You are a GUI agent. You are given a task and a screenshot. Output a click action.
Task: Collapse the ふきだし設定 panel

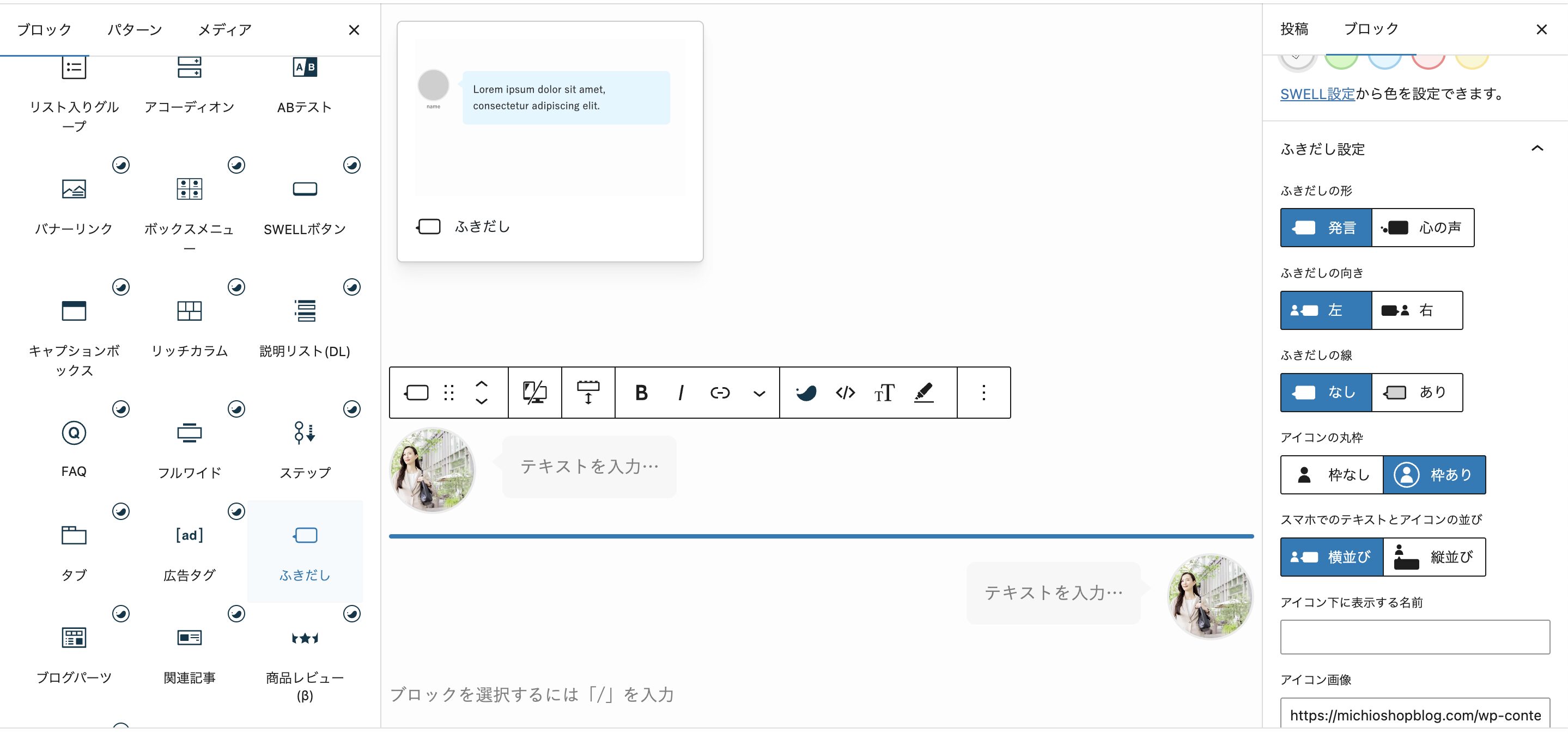[1537, 149]
